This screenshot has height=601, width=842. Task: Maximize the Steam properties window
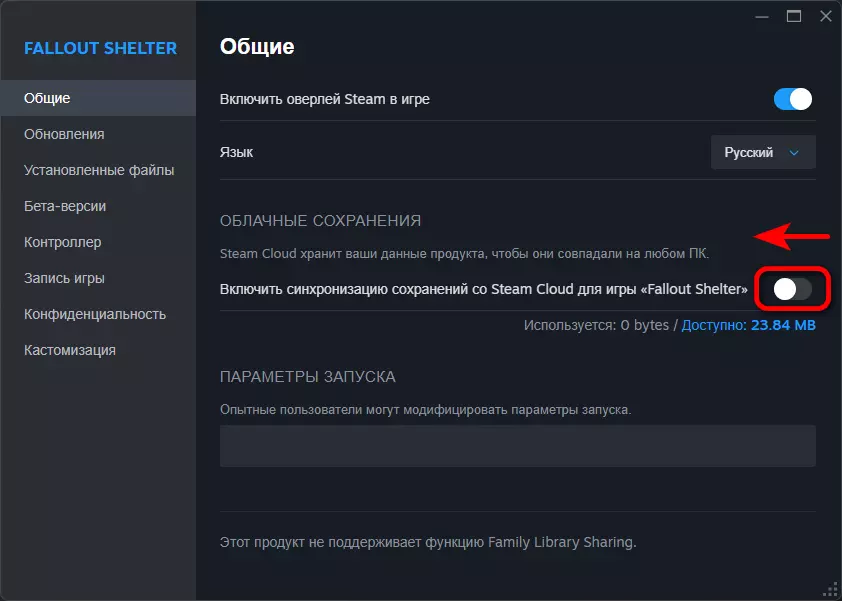coord(794,16)
